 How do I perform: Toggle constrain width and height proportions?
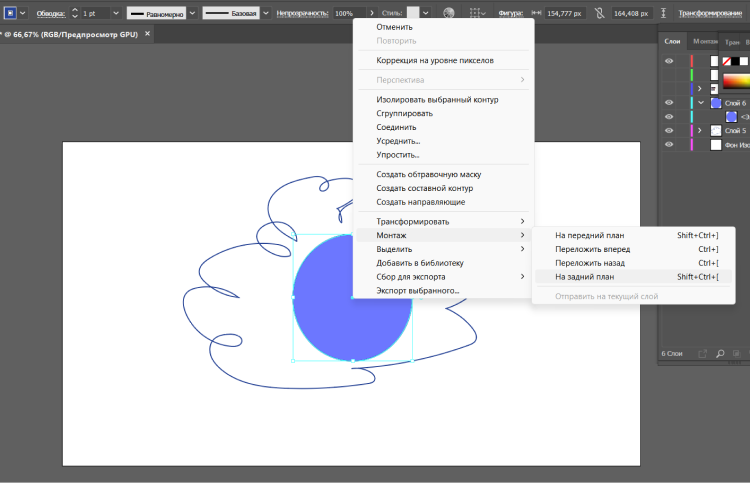tap(599, 13)
